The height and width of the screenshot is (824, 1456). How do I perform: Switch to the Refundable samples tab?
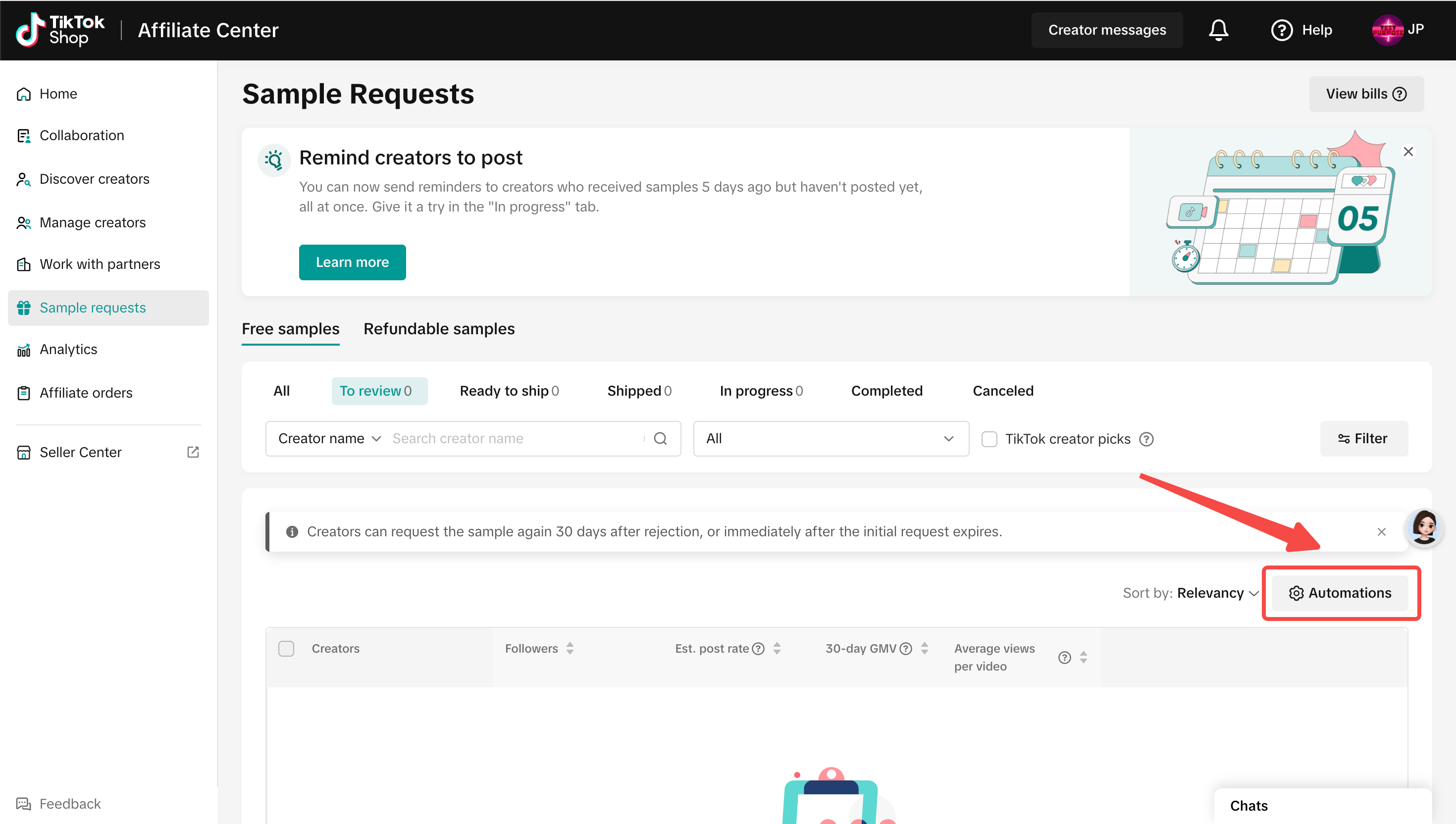439,329
